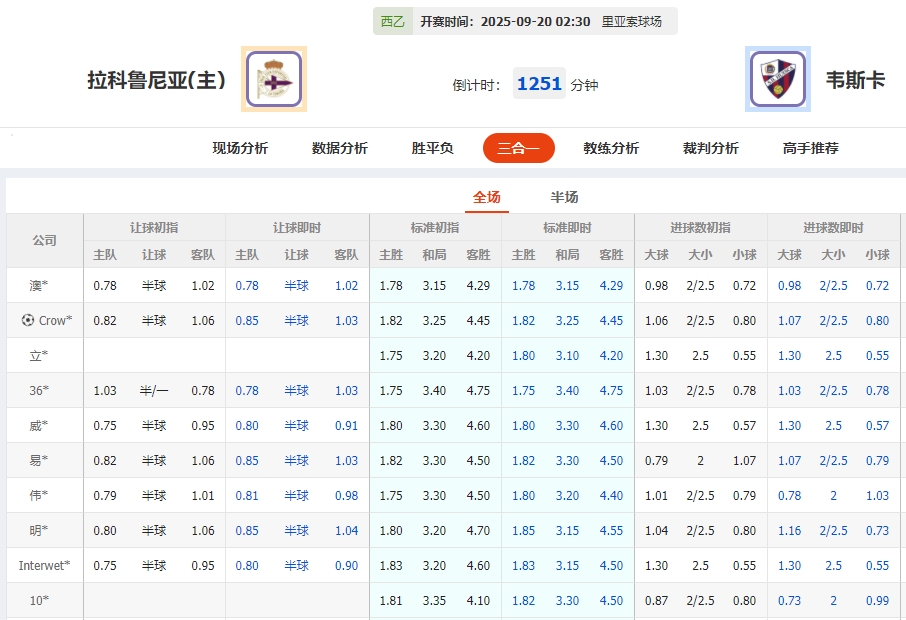Open the 澳 bookmaker odds page

(x=39, y=285)
